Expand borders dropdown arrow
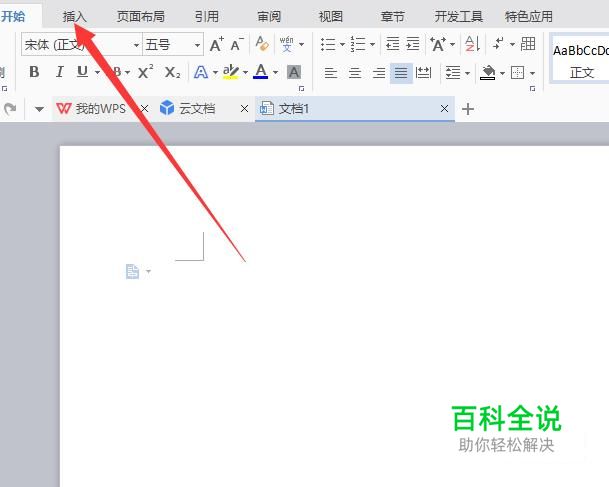Screen dimensions: 609x487 pos(532,73)
